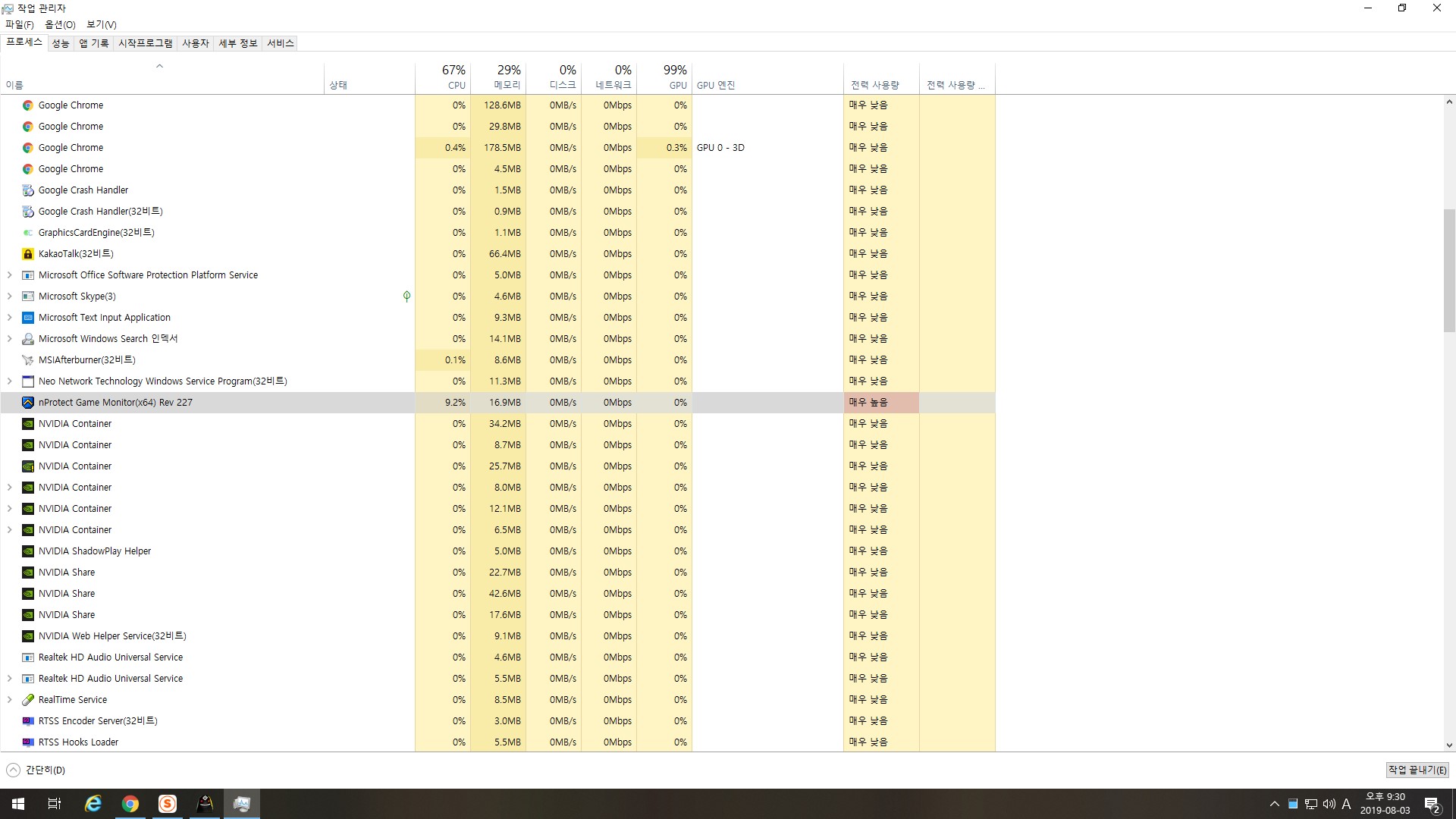Sort by the 네트워크 column header
Viewport: 1456px width, 819px height.
[x=608, y=77]
